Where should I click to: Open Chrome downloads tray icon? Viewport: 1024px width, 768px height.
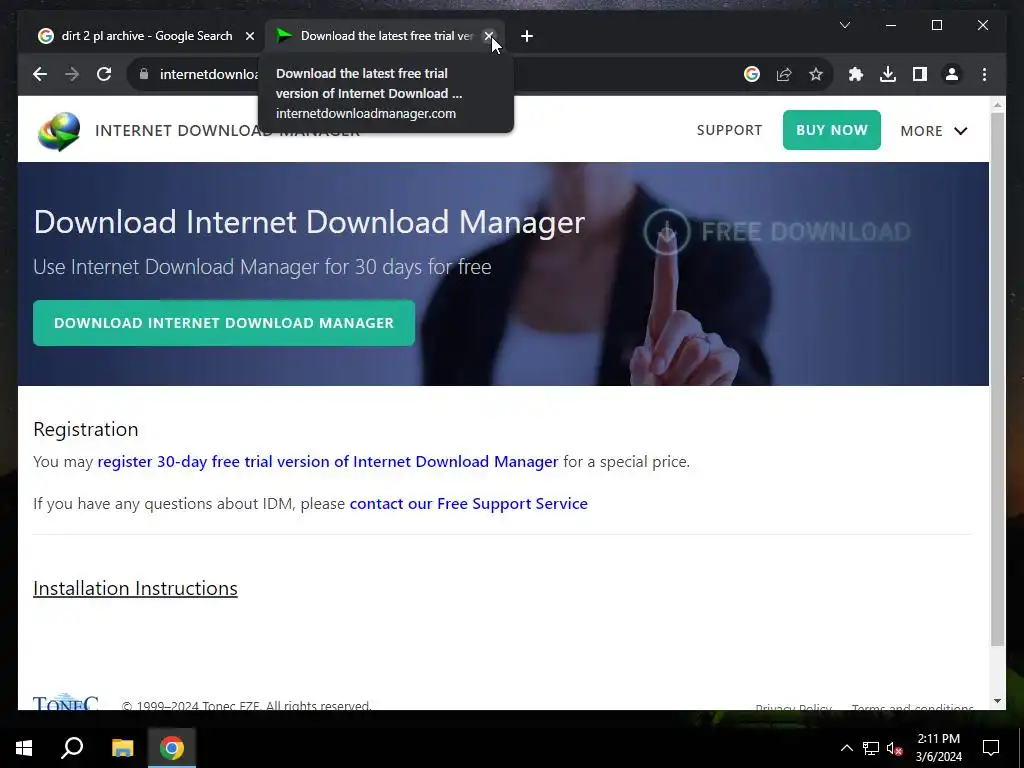[888, 74]
